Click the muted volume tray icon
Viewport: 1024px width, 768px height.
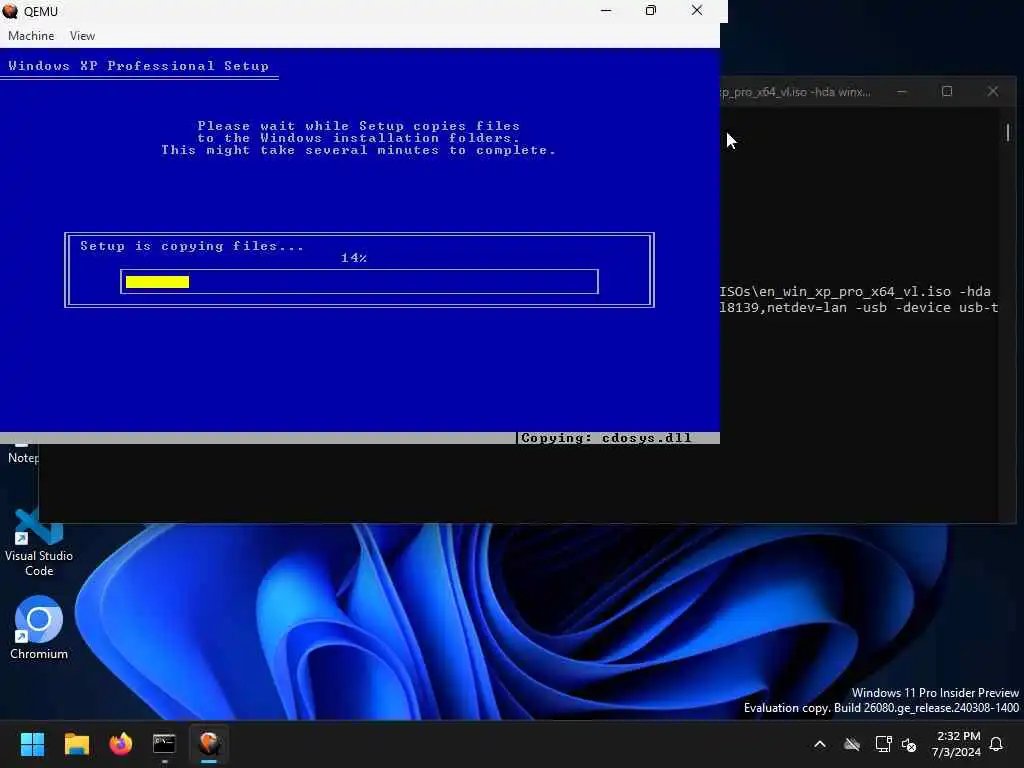pyautogui.click(x=909, y=744)
